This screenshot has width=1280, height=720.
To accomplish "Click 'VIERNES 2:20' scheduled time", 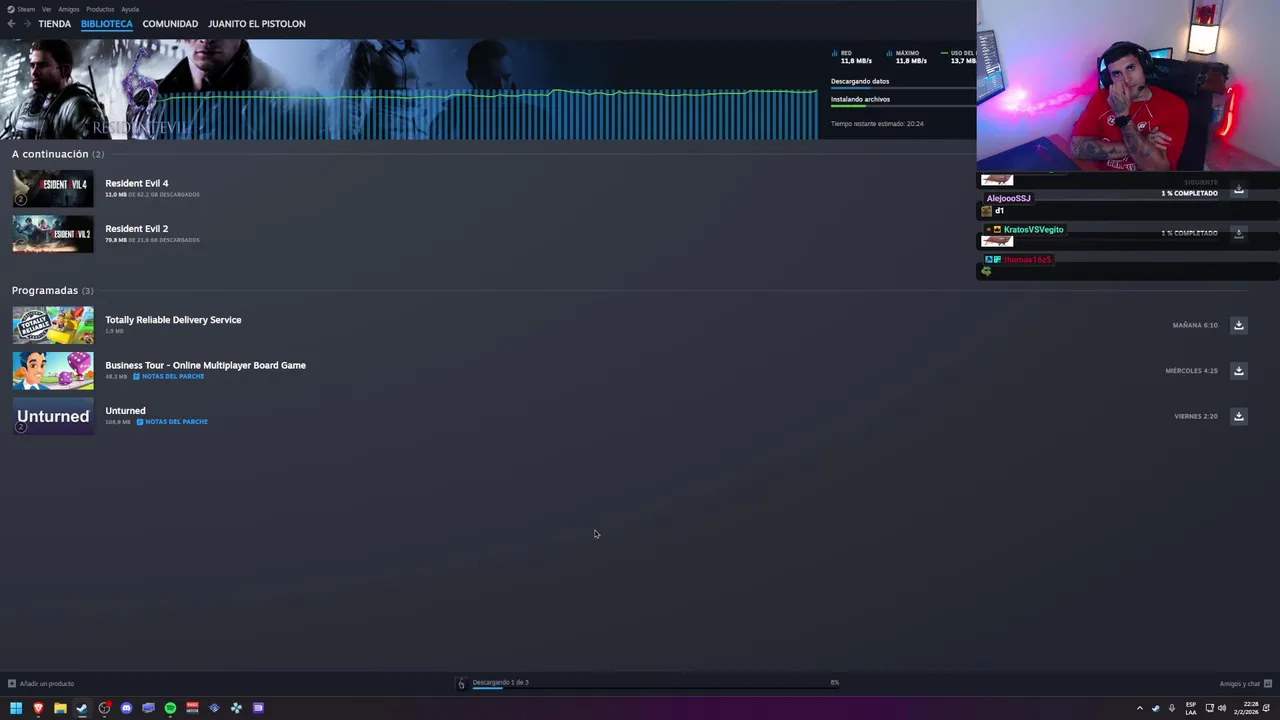I will pyautogui.click(x=1196, y=416).
